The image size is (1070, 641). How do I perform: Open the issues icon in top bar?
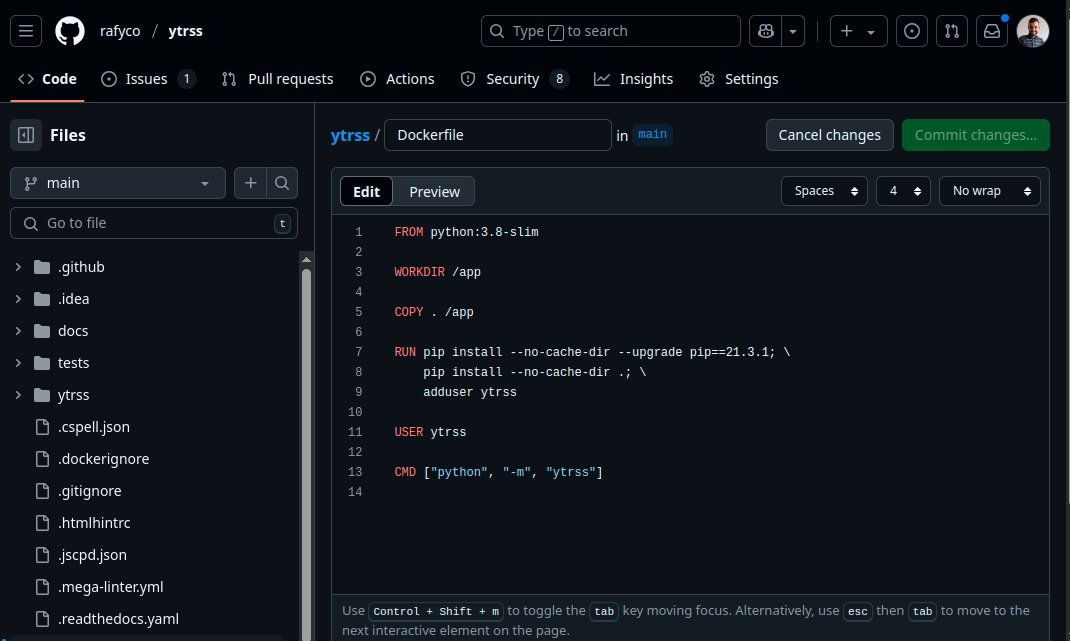(911, 31)
